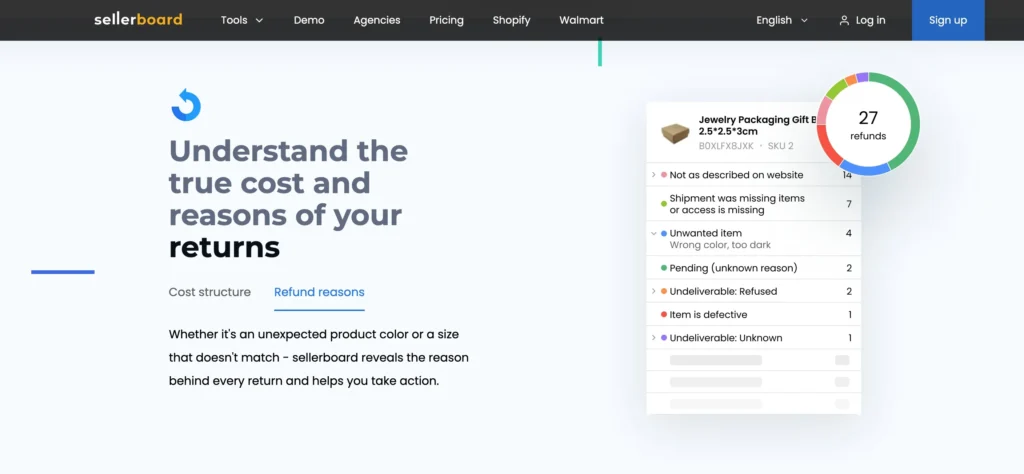The width and height of the screenshot is (1024, 474).
Task: Click the blue dot beside Unwanted item
Action: tap(664, 233)
